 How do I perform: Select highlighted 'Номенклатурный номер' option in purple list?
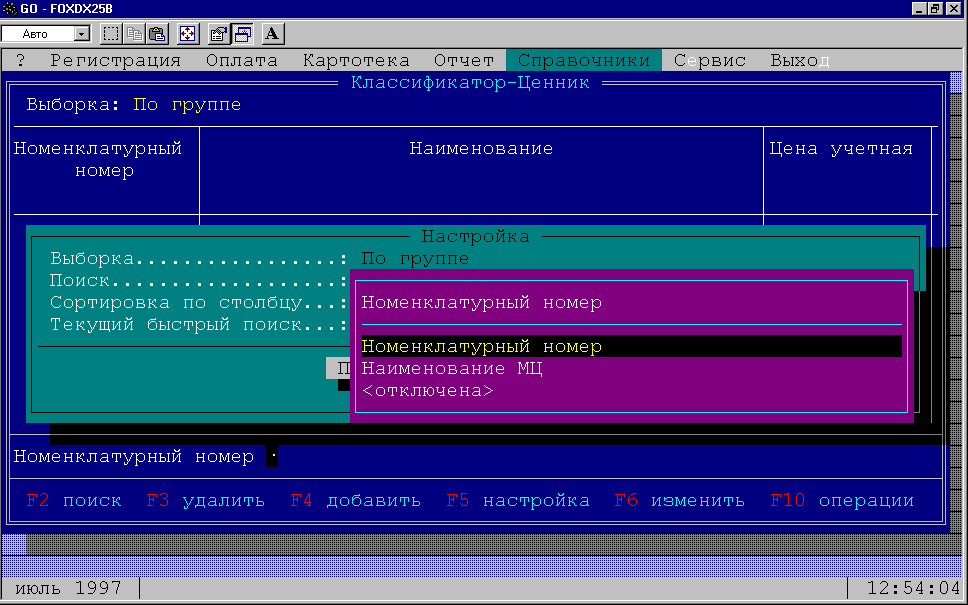coord(632,346)
